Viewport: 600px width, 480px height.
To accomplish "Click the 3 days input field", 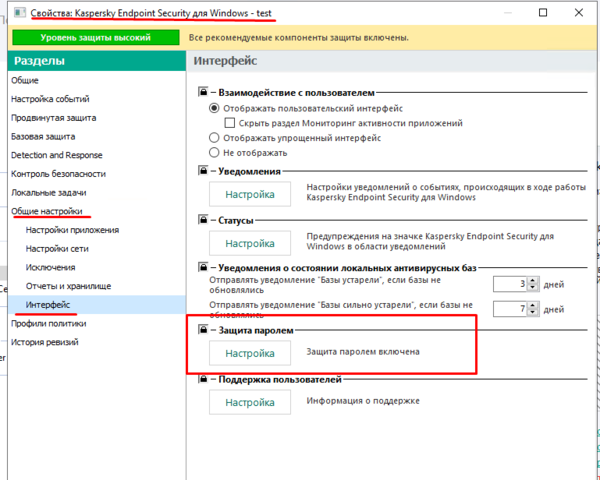I will point(510,284).
